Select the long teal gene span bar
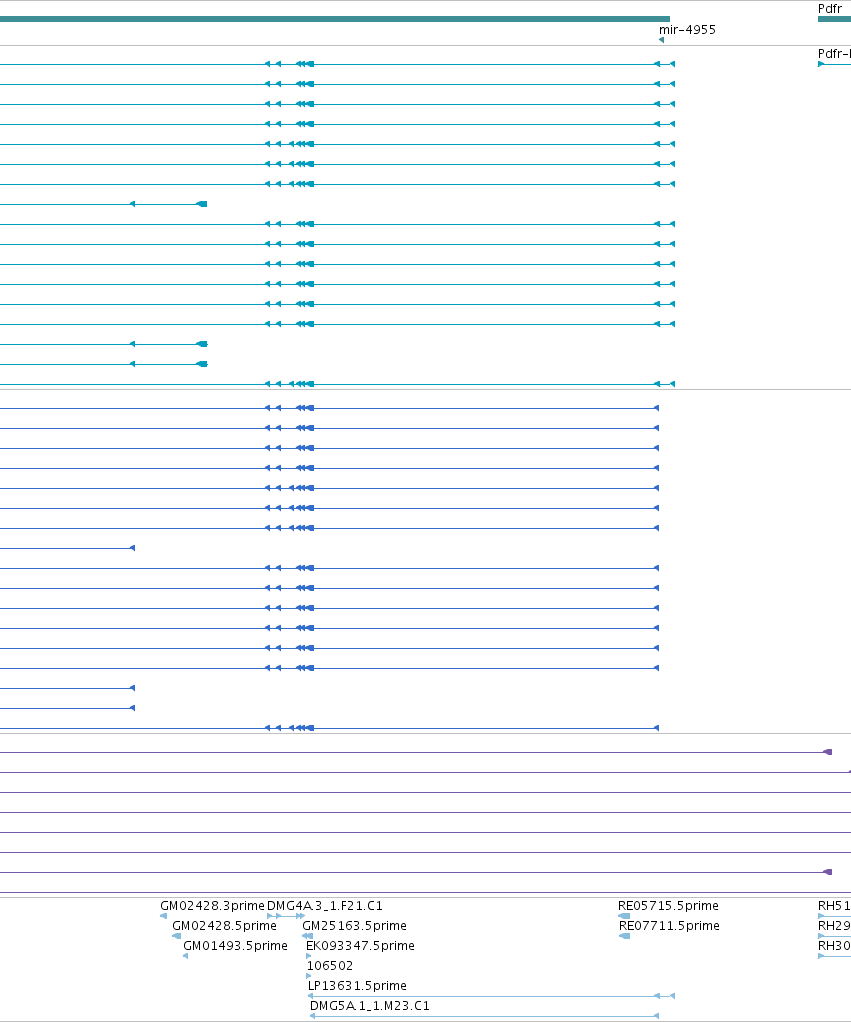This screenshot has height=1022, width=851. tap(335, 19)
